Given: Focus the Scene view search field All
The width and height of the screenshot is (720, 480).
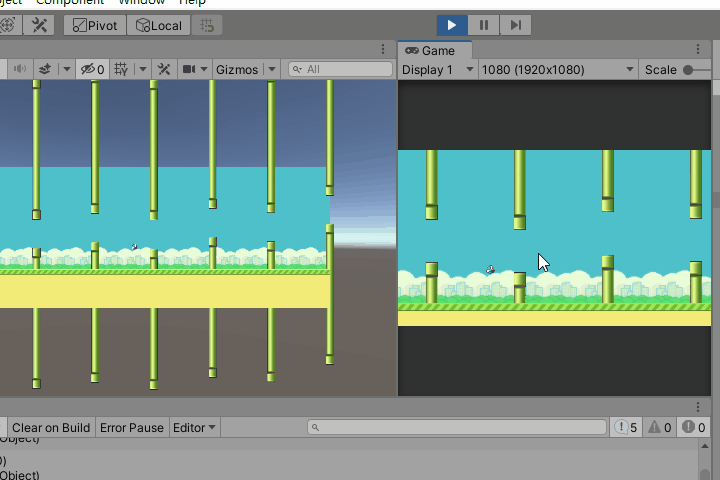Looking at the screenshot, I should click(x=340, y=69).
